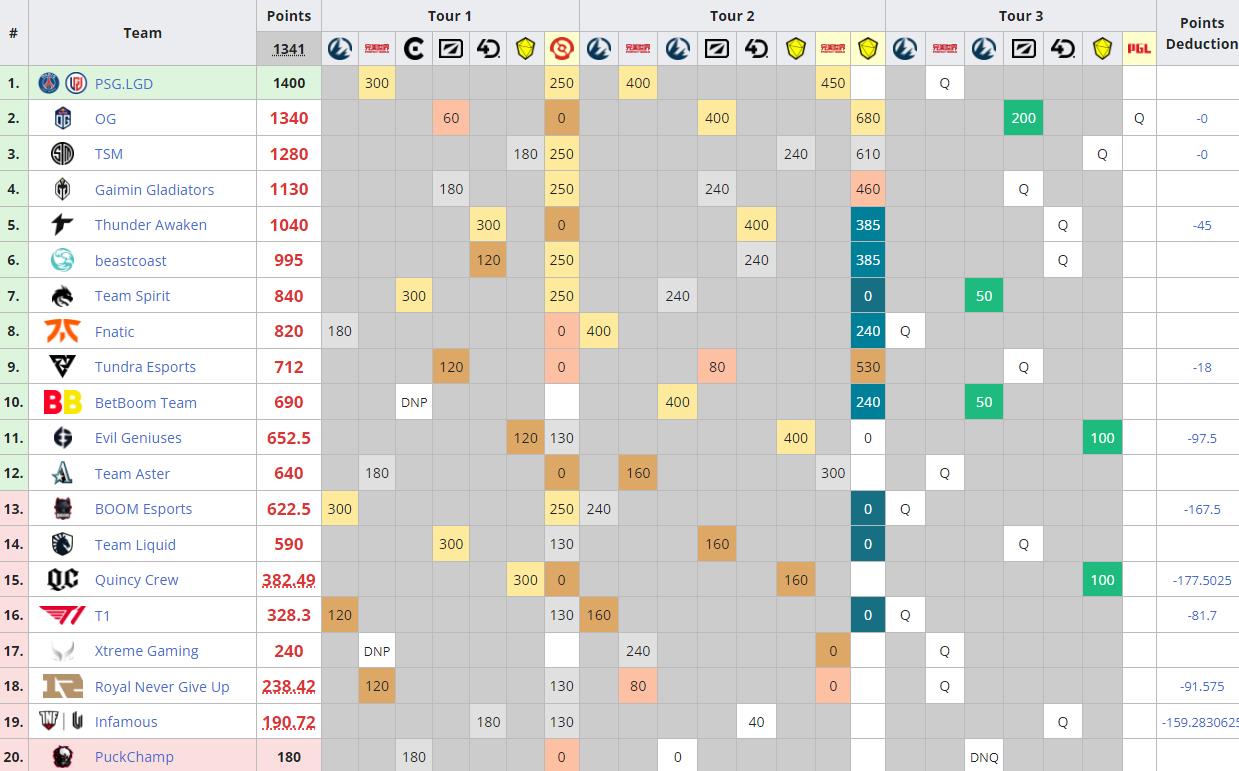This screenshot has width=1239, height=771.
Task: Click the 382.49 points for Quincy Crew
Action: (289, 580)
